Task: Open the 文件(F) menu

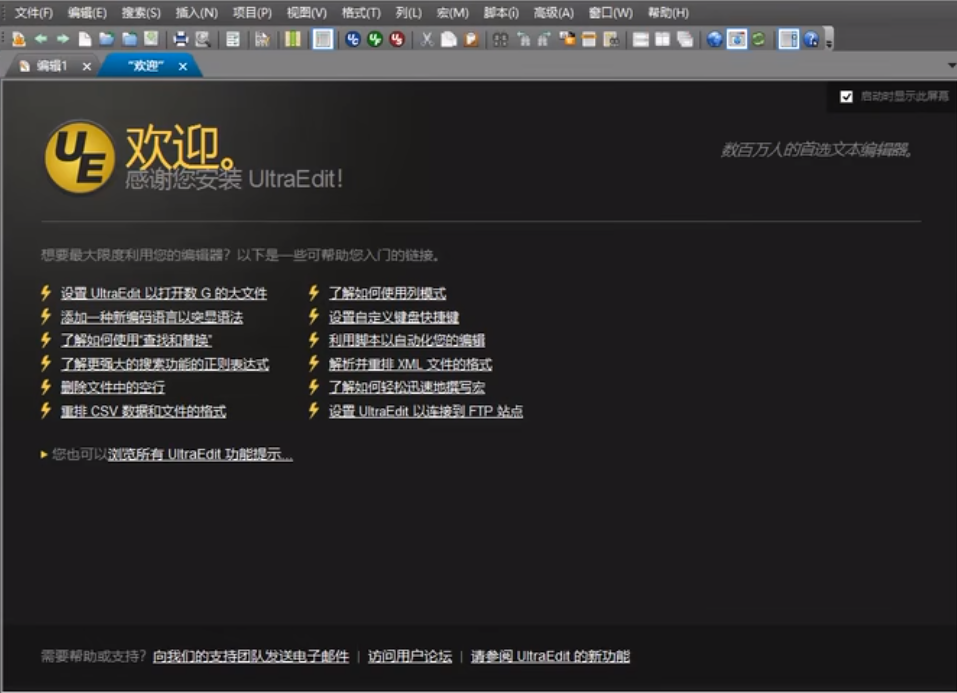Action: pos(34,12)
